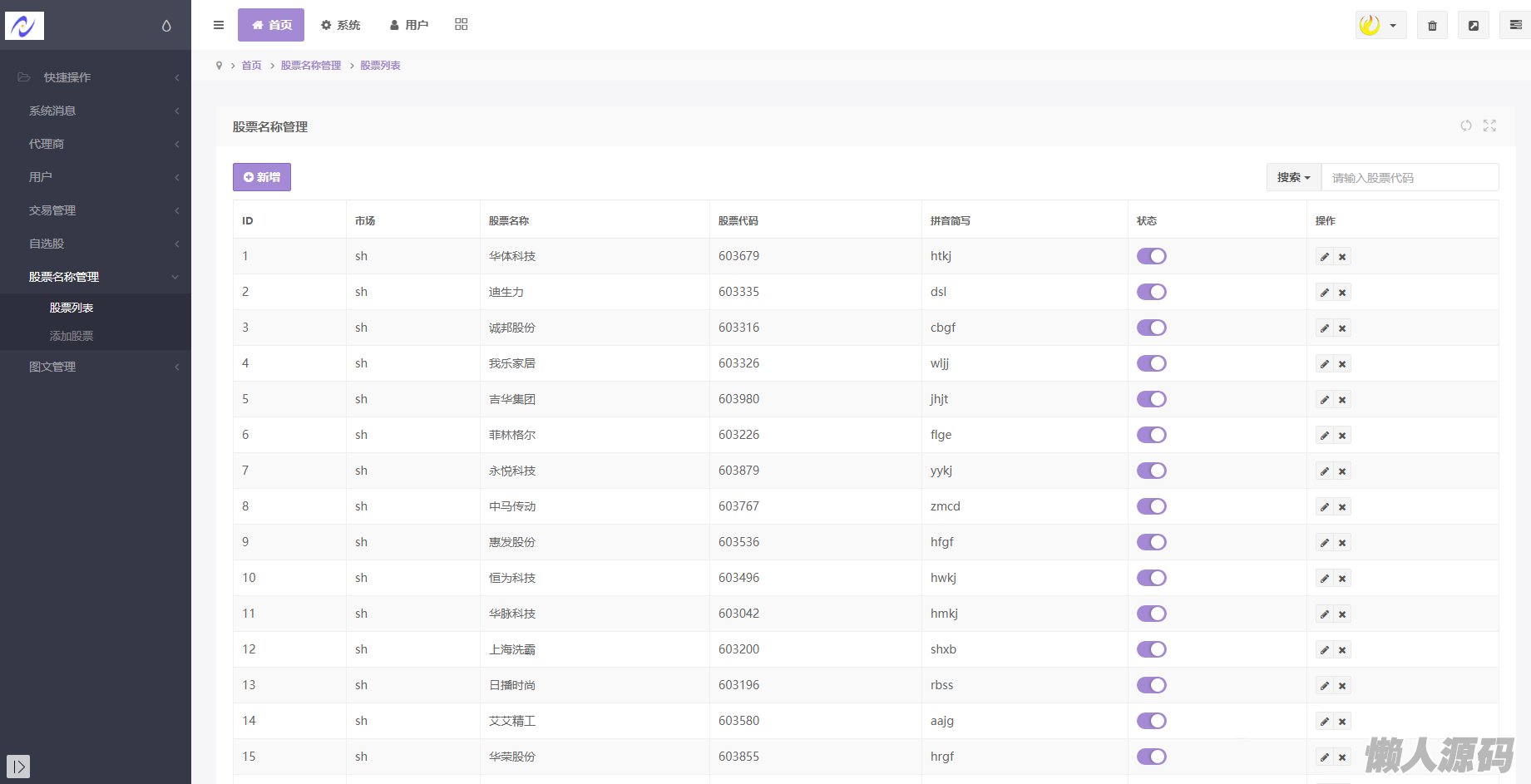This screenshot has height=784, width=1531.
Task: Select 添加股票 in the sidebar
Action: coord(72,336)
